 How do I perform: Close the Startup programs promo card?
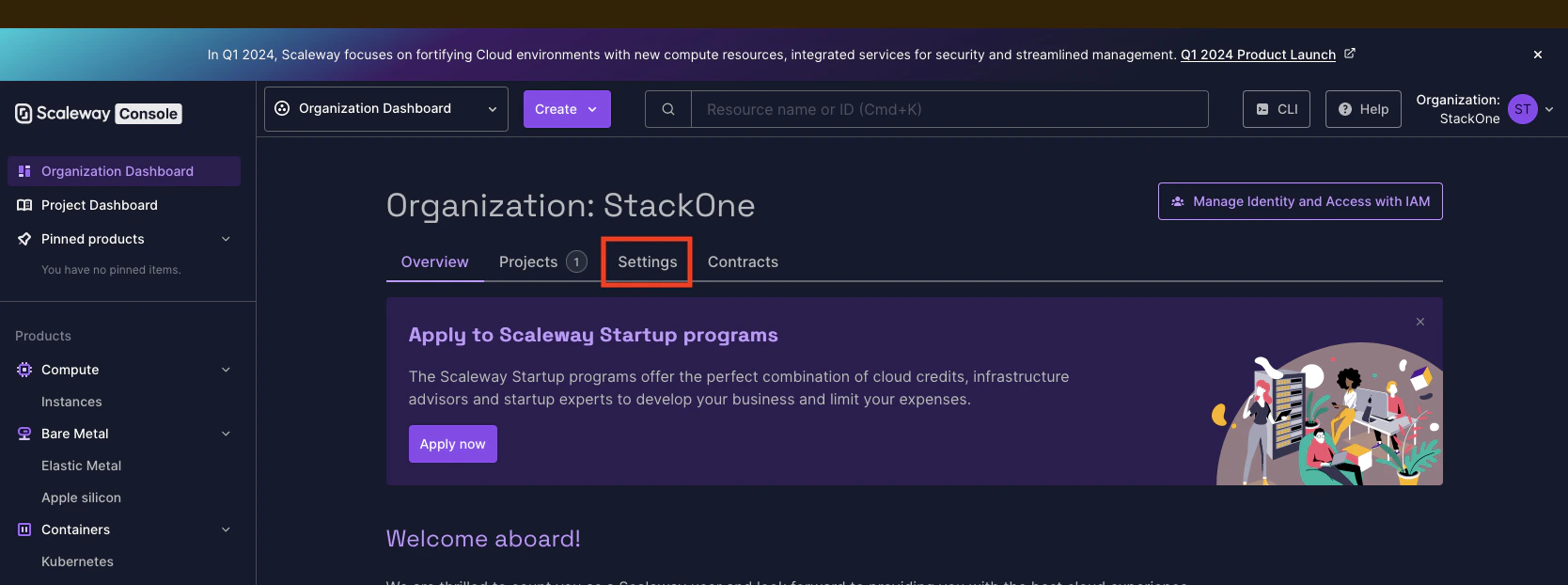point(1420,322)
